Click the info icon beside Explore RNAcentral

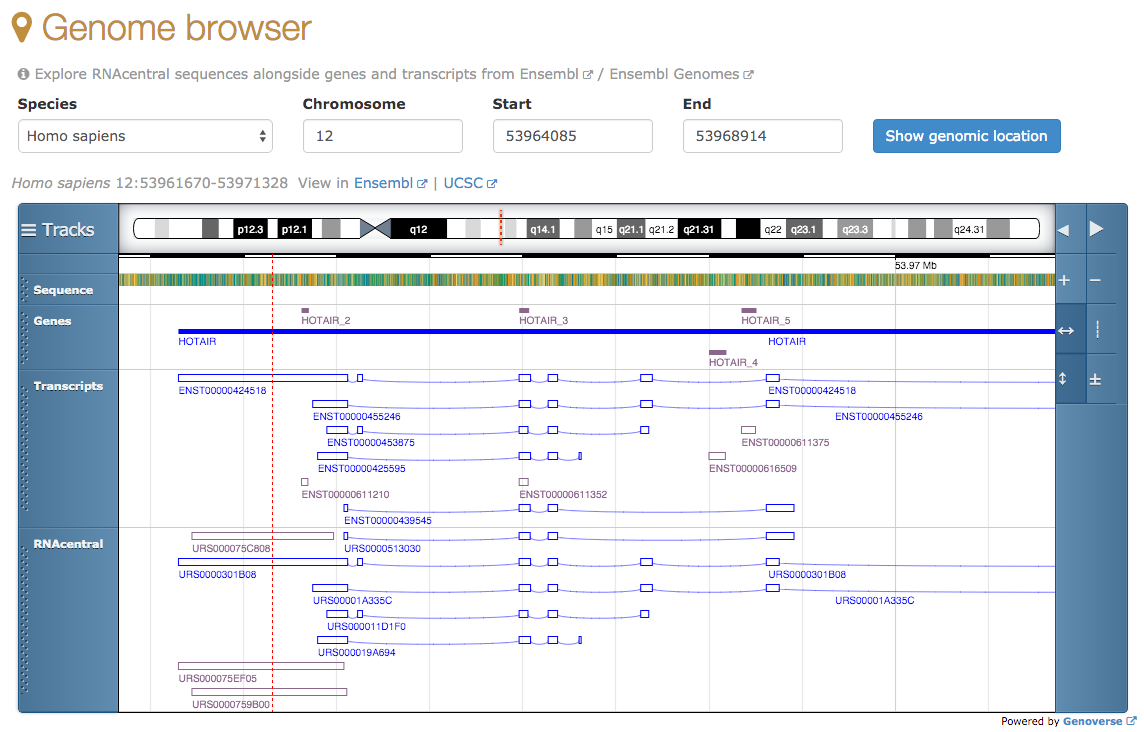[x=23, y=74]
